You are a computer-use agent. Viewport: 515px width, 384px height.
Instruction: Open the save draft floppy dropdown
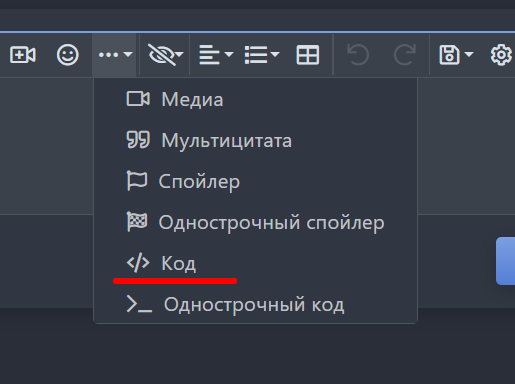pyautogui.click(x=456, y=55)
